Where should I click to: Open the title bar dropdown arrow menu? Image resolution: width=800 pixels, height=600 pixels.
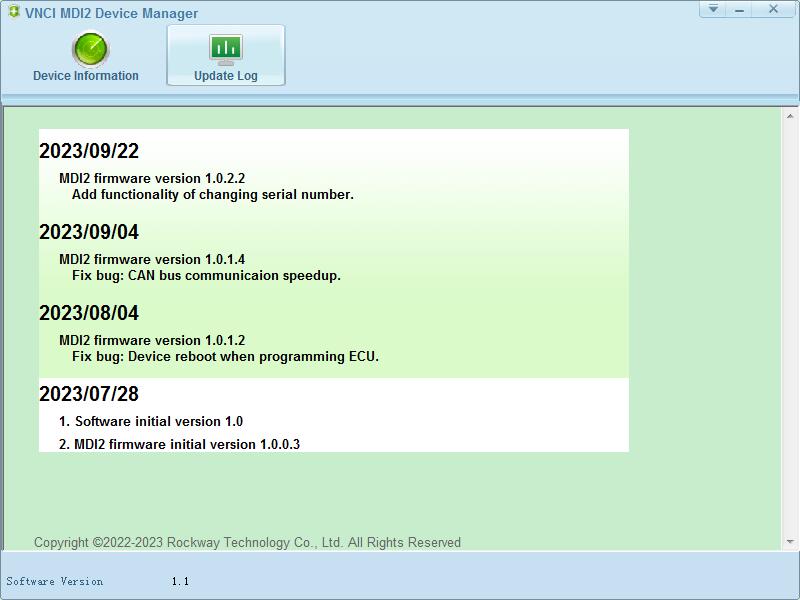(713, 9)
